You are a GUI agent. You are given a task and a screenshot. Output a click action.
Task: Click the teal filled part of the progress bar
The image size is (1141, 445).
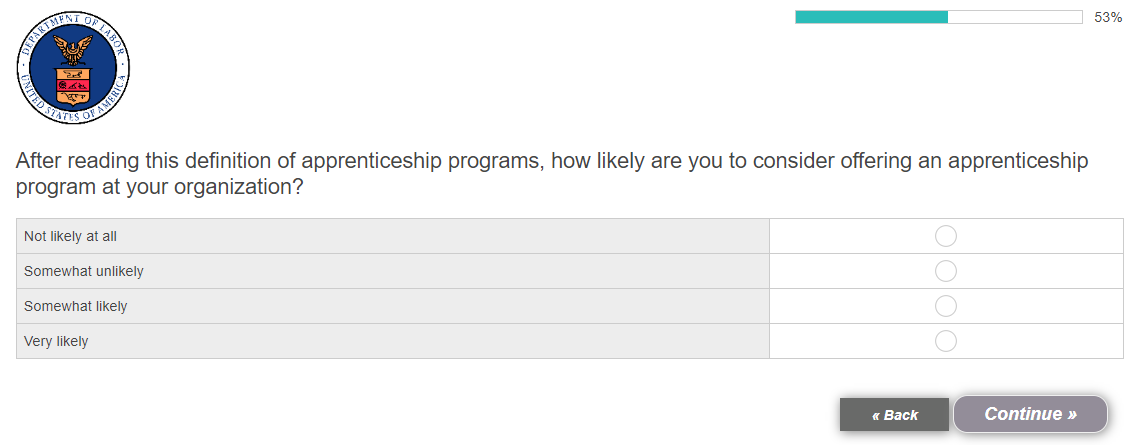871,17
